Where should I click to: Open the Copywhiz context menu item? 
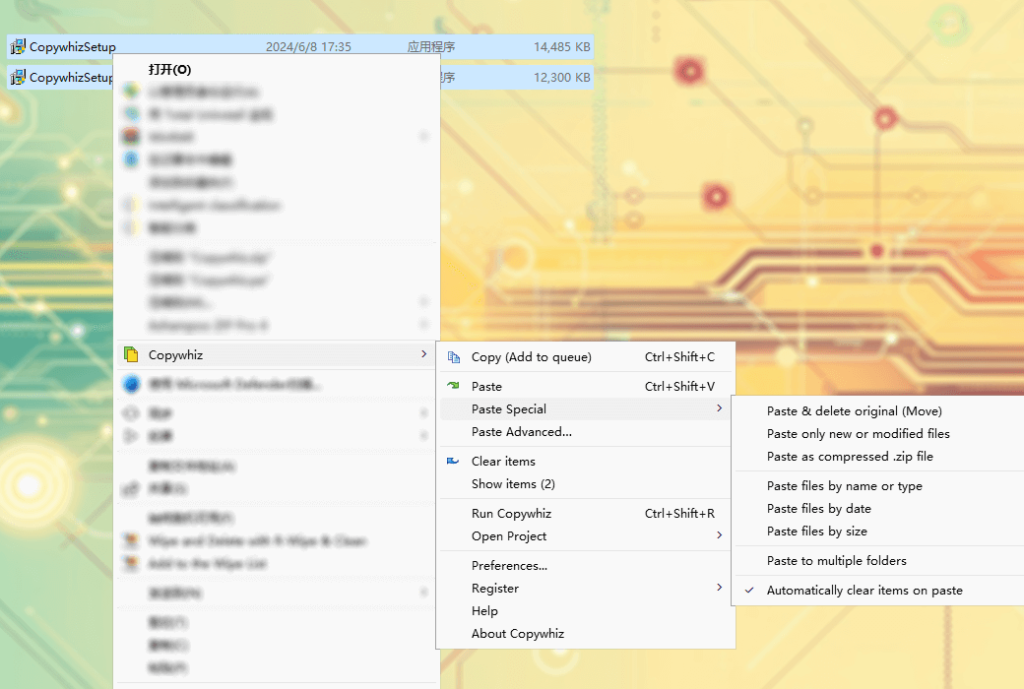276,355
